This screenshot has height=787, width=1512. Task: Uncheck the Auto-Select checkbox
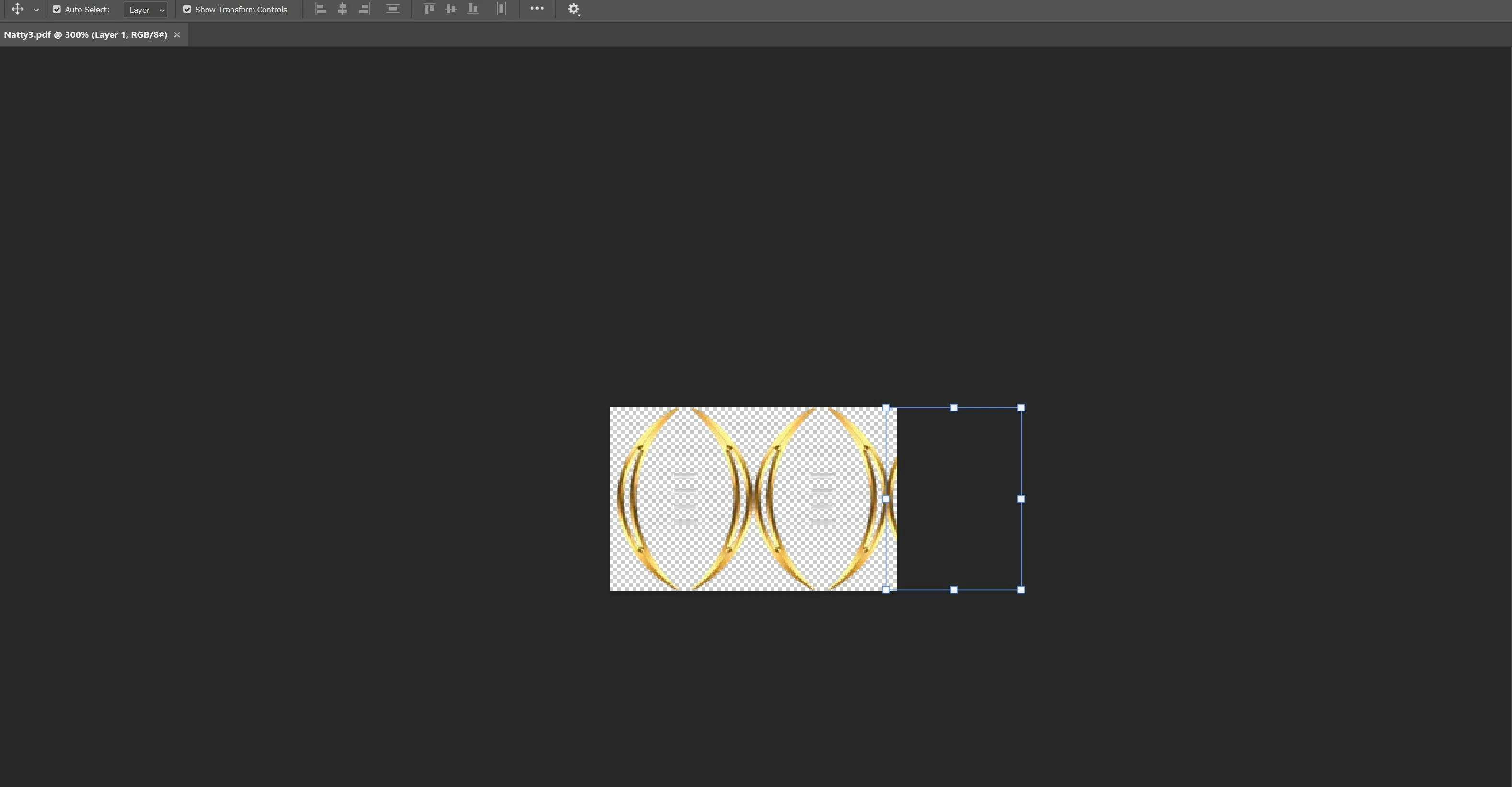click(57, 10)
